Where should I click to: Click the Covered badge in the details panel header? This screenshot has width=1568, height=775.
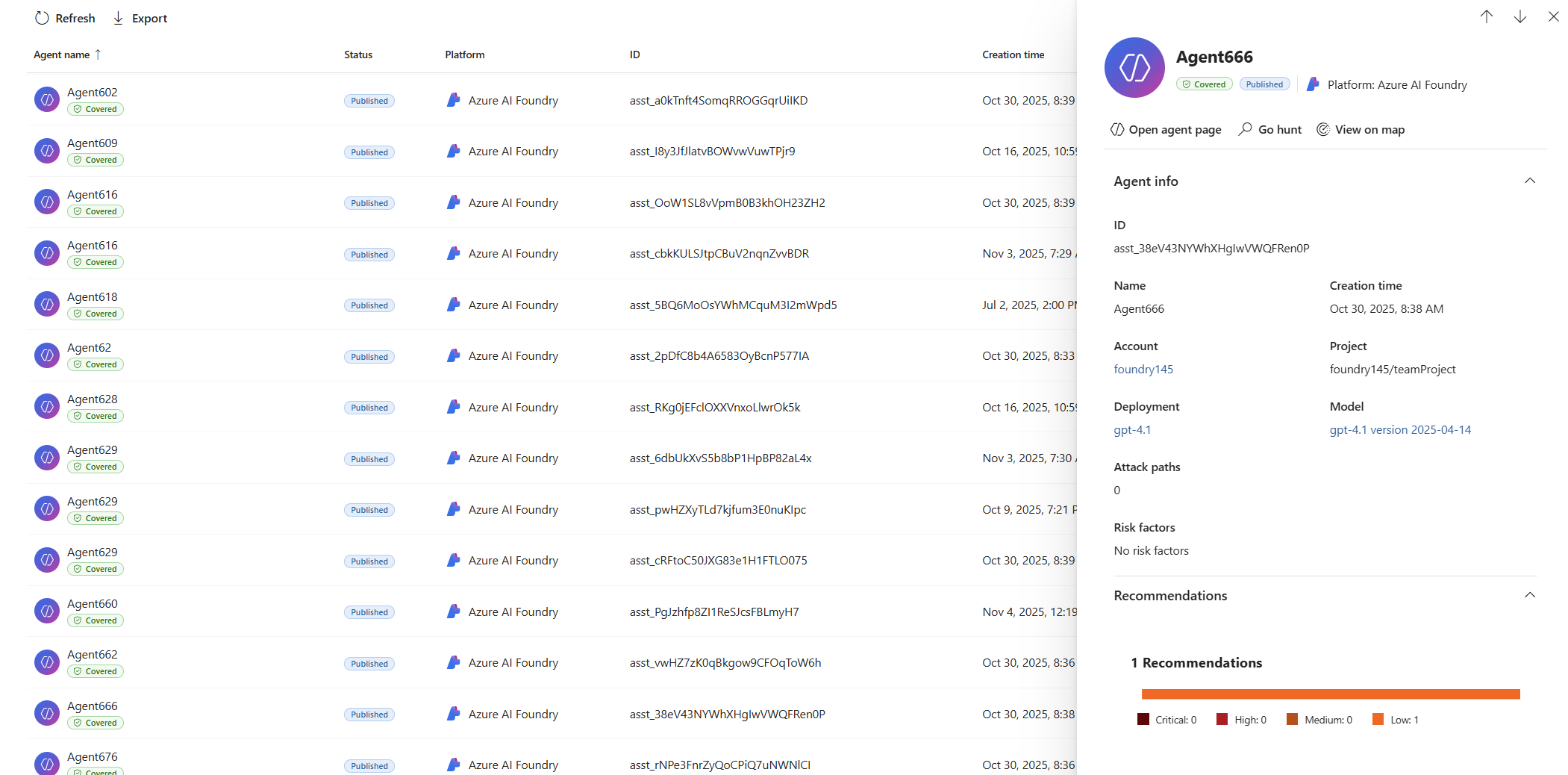click(1204, 84)
